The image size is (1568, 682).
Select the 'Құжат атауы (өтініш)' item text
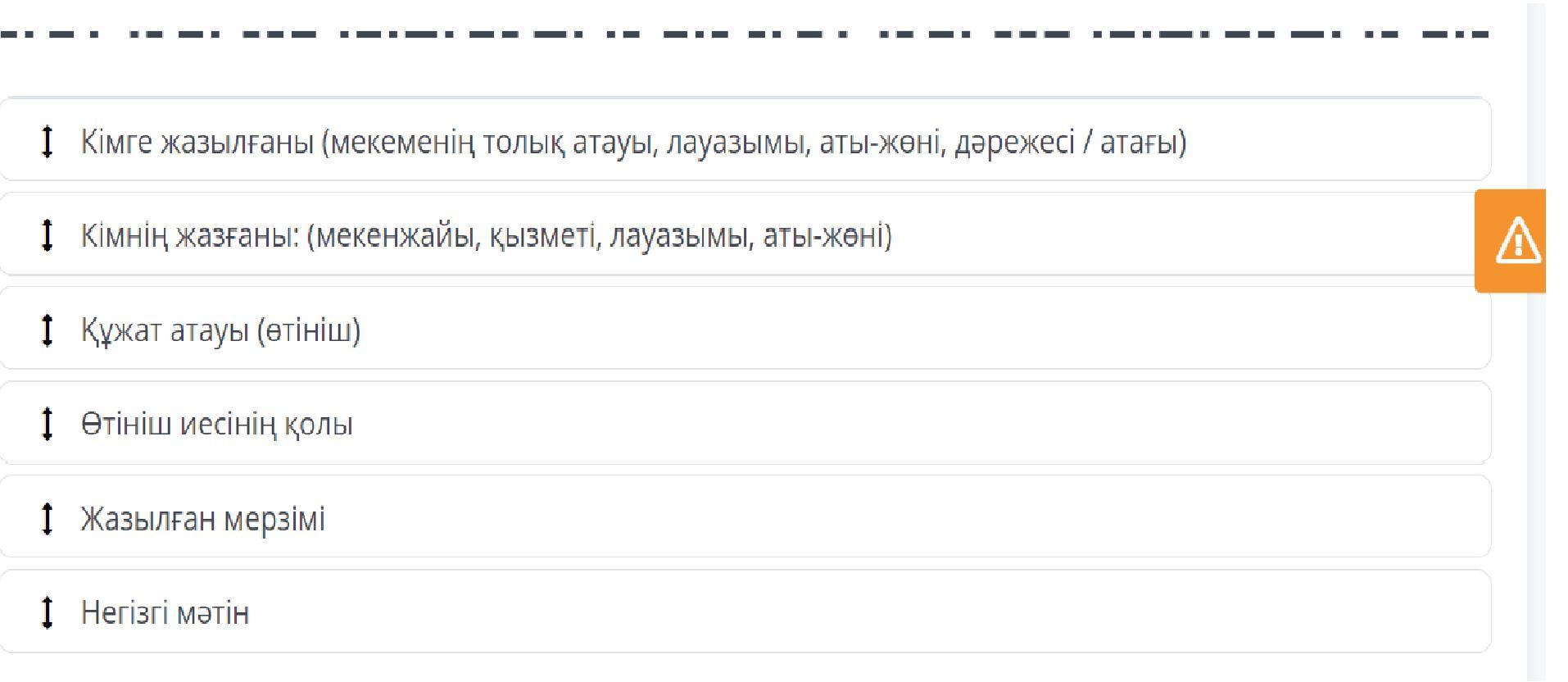[x=220, y=331]
